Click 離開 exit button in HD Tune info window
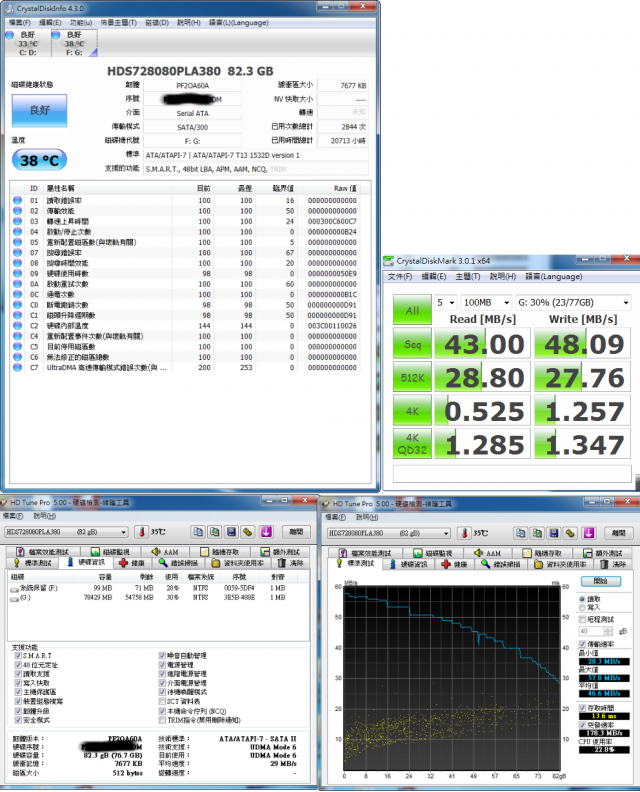The image size is (640, 792). click(x=296, y=532)
